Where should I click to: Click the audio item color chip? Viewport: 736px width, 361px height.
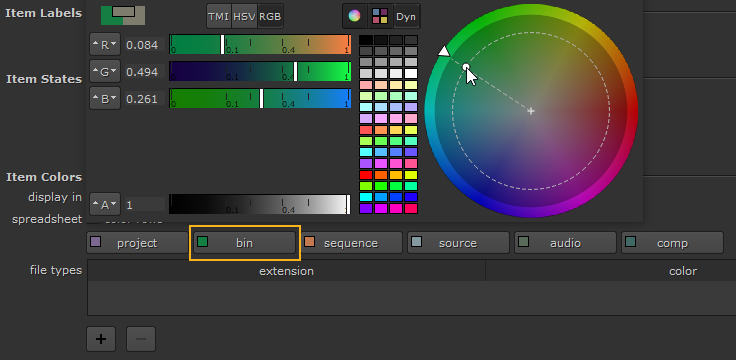[x=523, y=242]
